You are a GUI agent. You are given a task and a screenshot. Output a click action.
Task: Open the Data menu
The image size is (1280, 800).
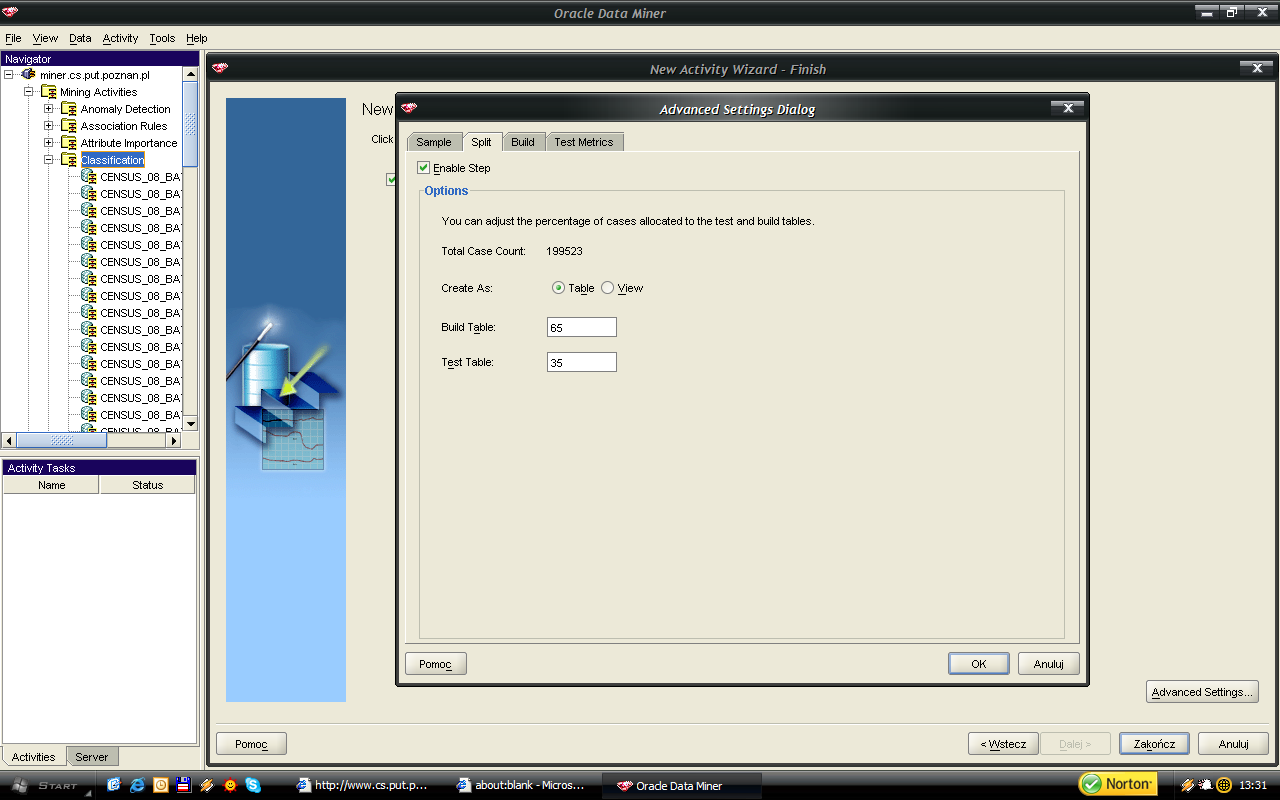[x=80, y=38]
